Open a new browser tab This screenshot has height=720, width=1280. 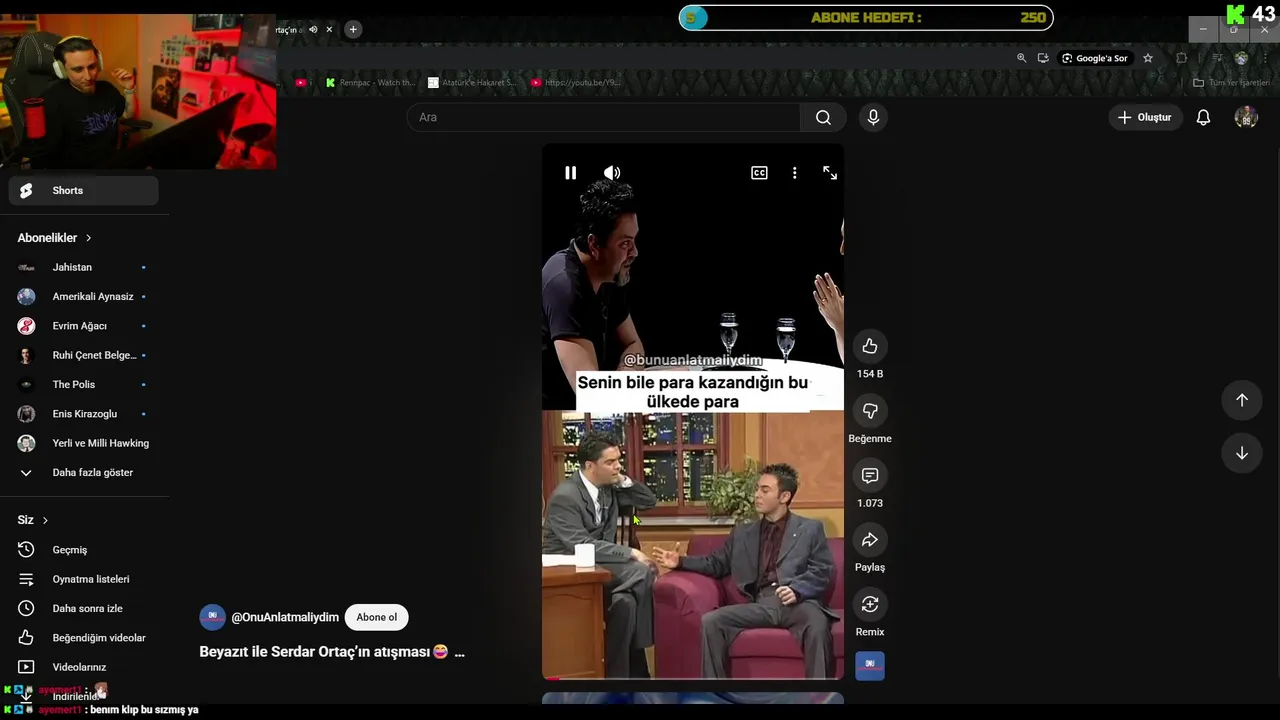353,29
